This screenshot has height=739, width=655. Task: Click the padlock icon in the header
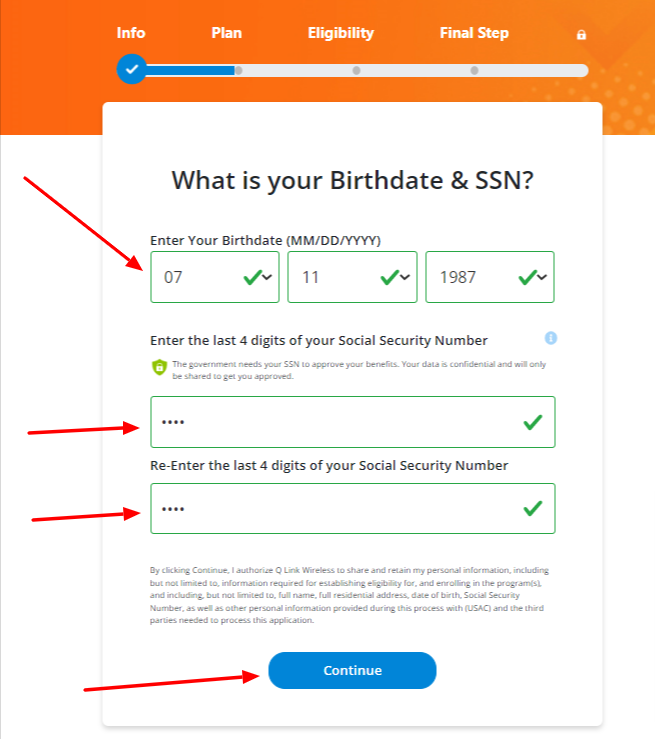click(x=581, y=34)
